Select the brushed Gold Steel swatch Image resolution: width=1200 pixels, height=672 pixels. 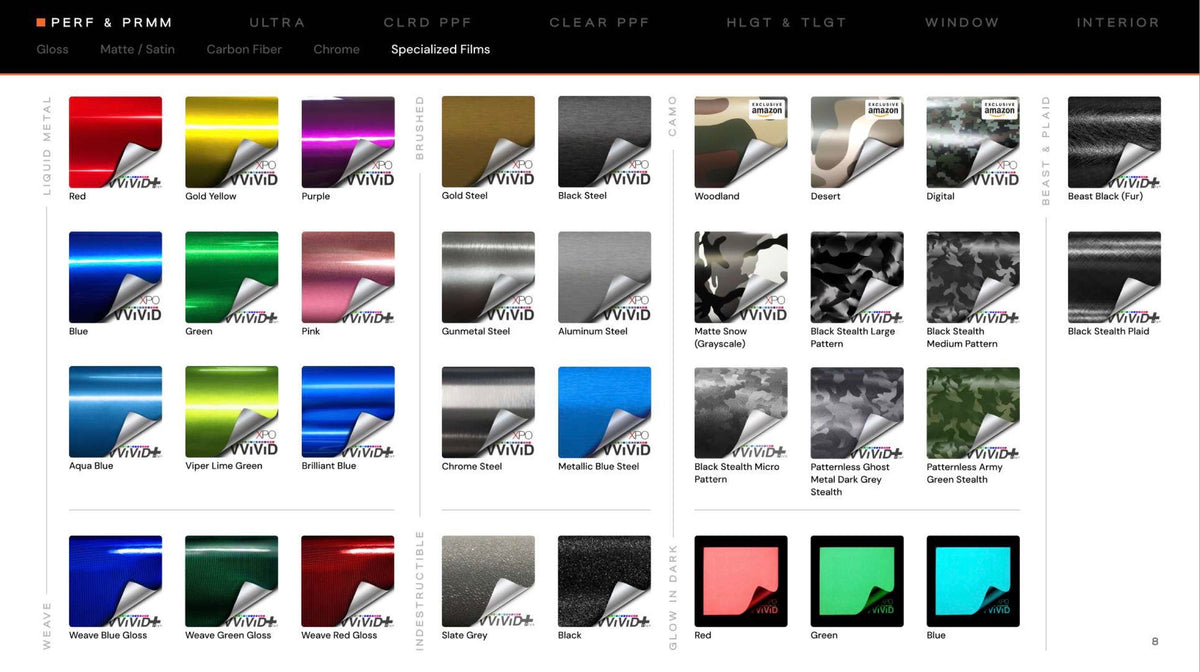[x=488, y=142]
